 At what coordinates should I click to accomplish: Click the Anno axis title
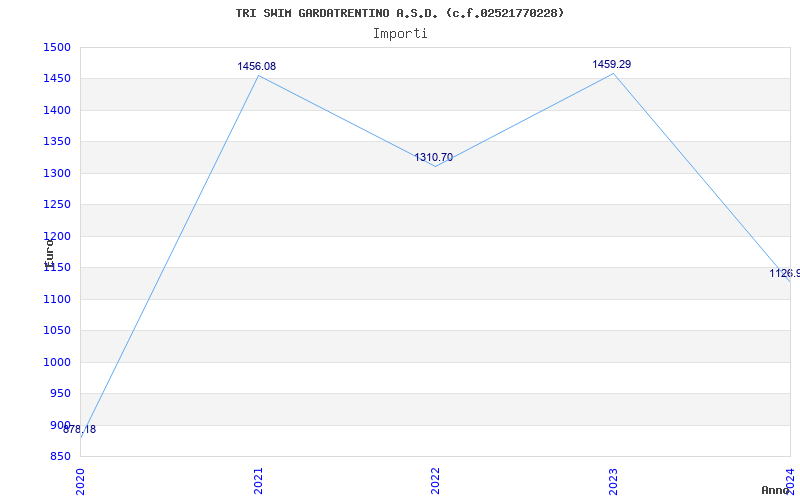776,490
